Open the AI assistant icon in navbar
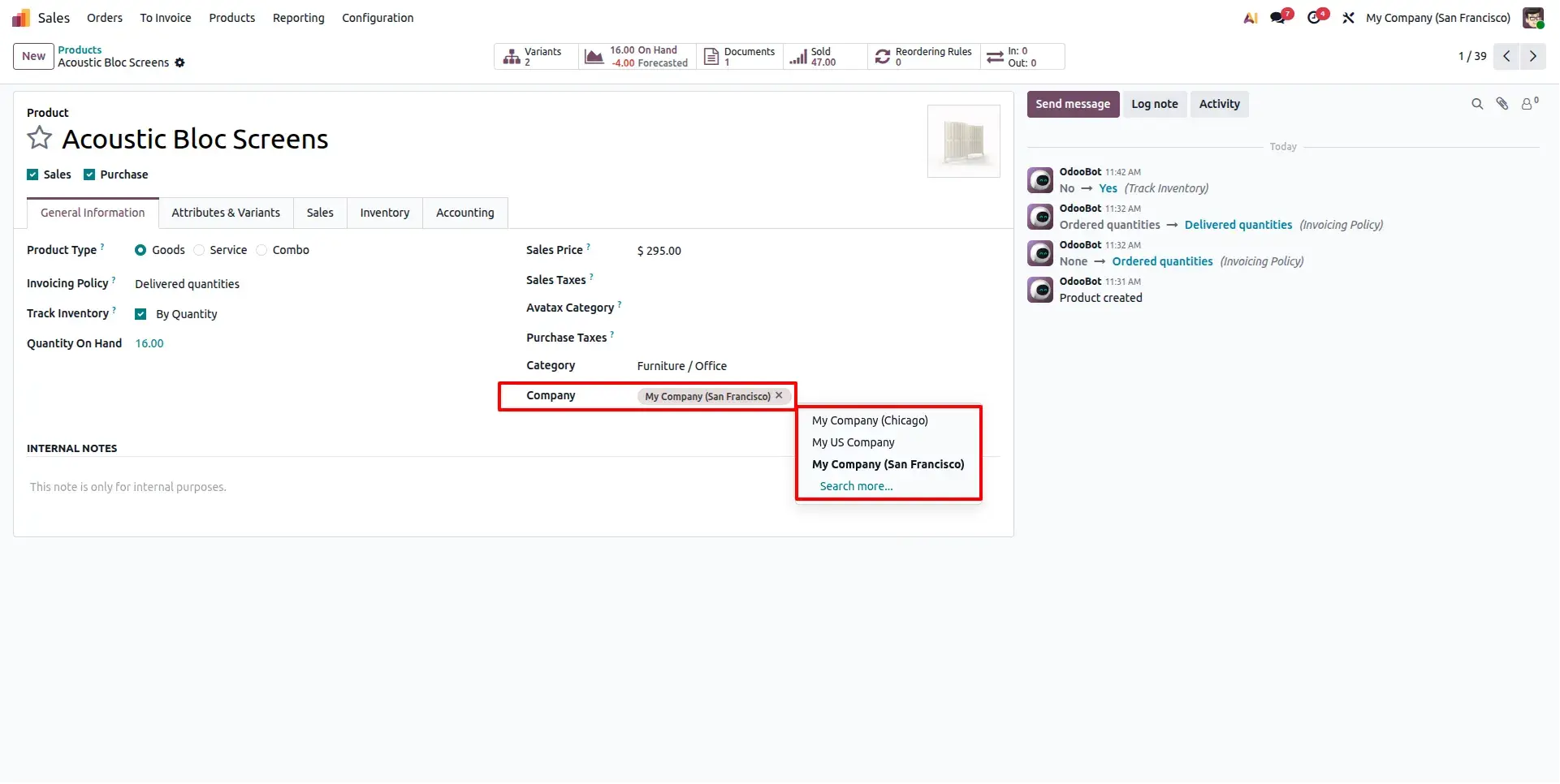 pos(1251,18)
